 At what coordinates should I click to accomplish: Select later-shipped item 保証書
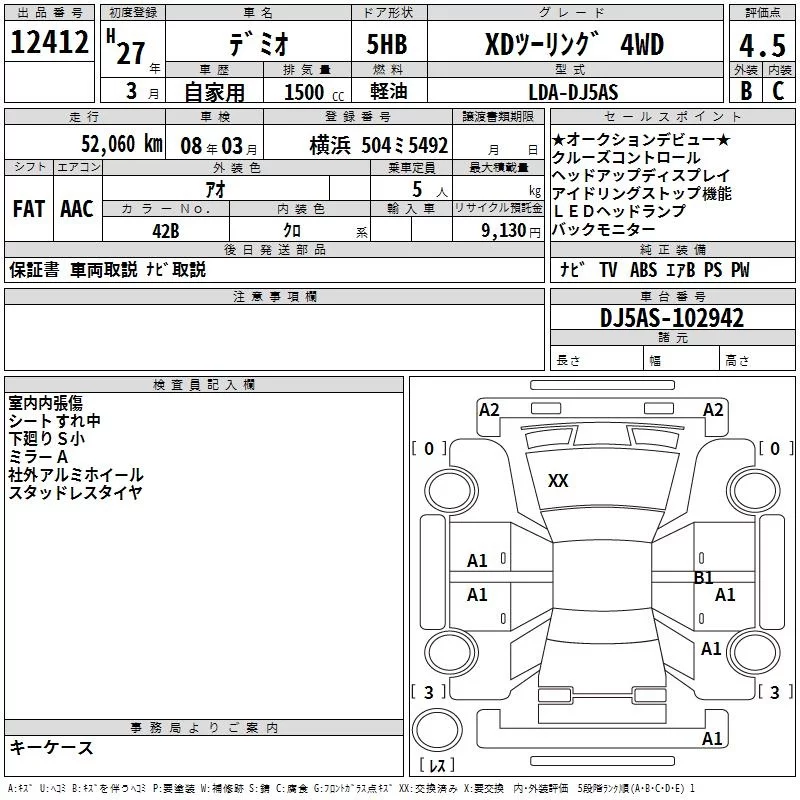(34, 270)
